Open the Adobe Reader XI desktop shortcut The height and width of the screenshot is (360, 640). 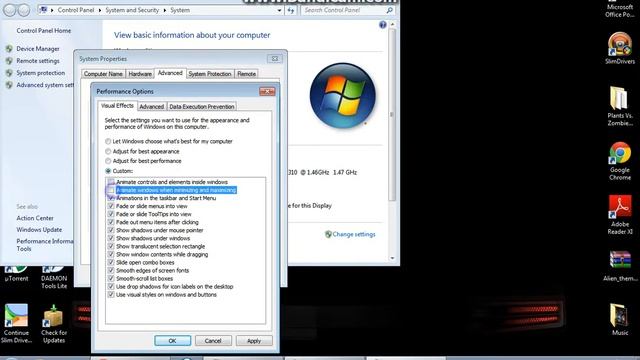tap(620, 215)
